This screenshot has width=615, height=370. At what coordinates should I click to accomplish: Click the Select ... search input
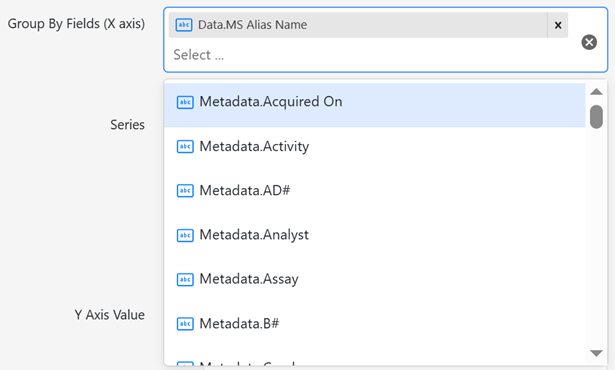(373, 55)
